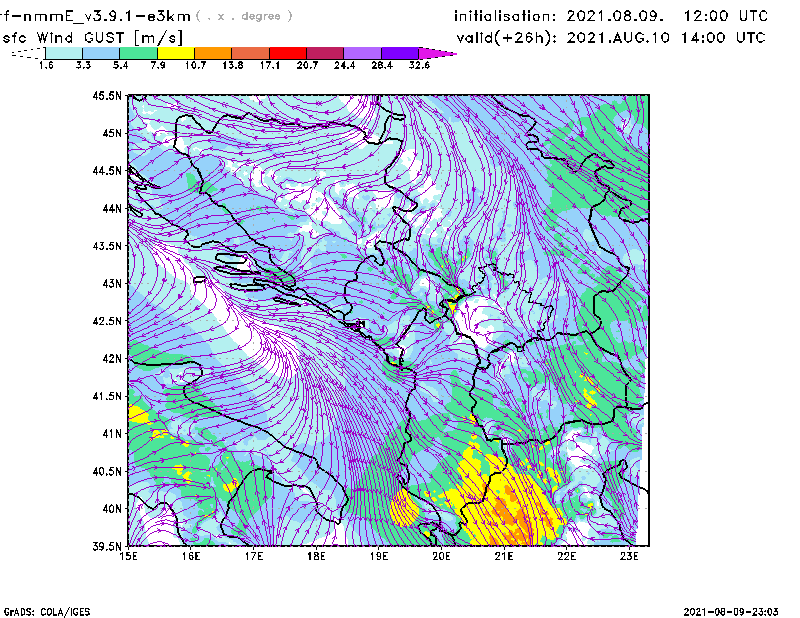Click the 44.5N latitude label
Screen dimensions: 800x618
tap(107, 170)
